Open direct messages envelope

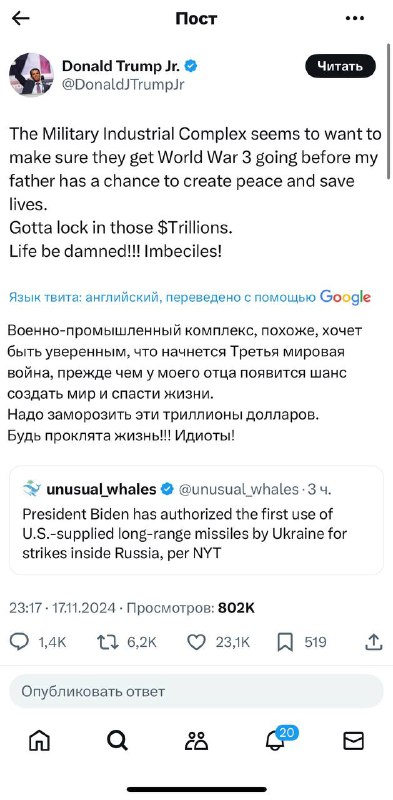[x=353, y=741]
